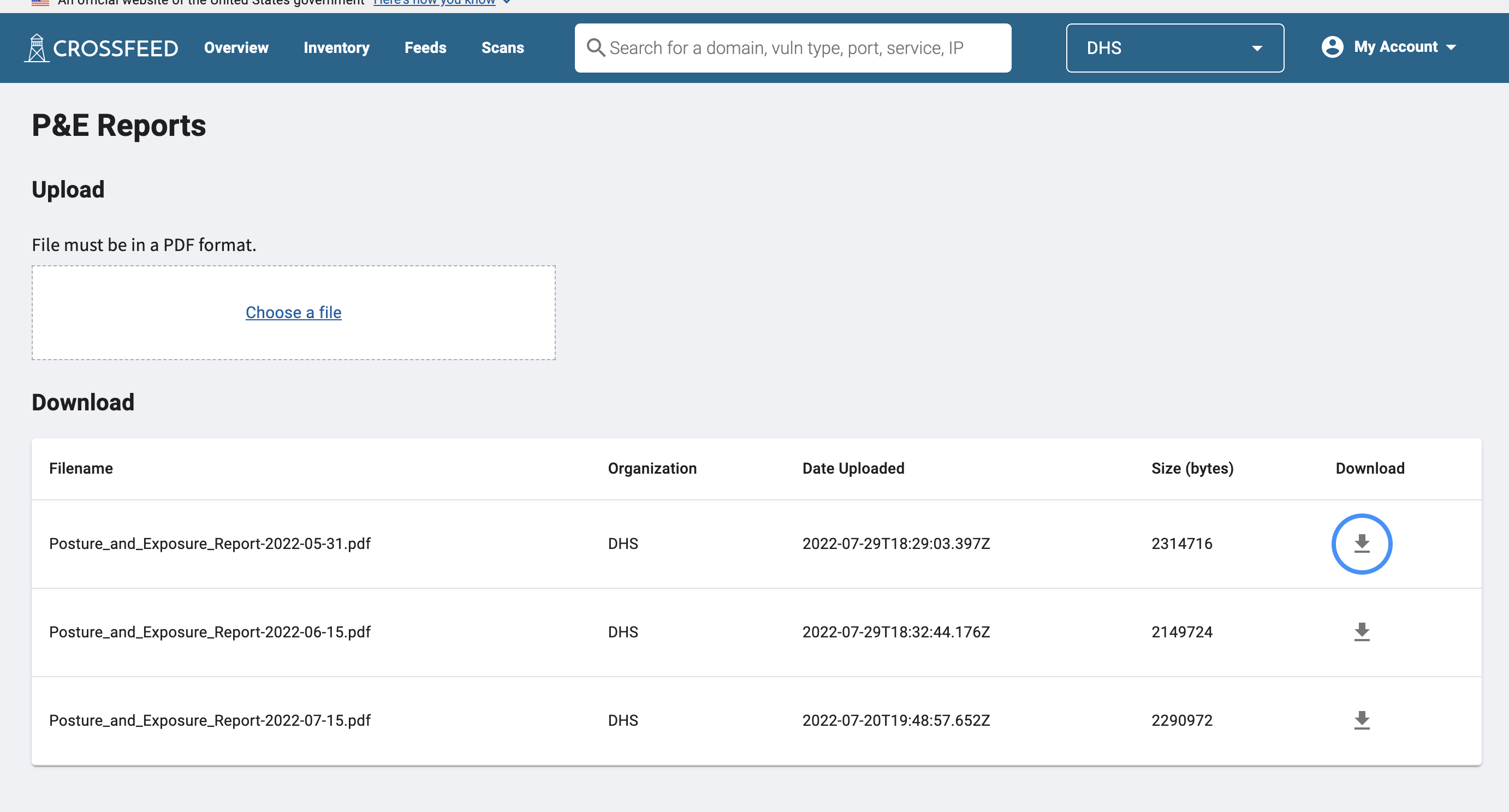Expand the My Account menu arrow
Screen dimensions: 1509x812
coord(1451,47)
